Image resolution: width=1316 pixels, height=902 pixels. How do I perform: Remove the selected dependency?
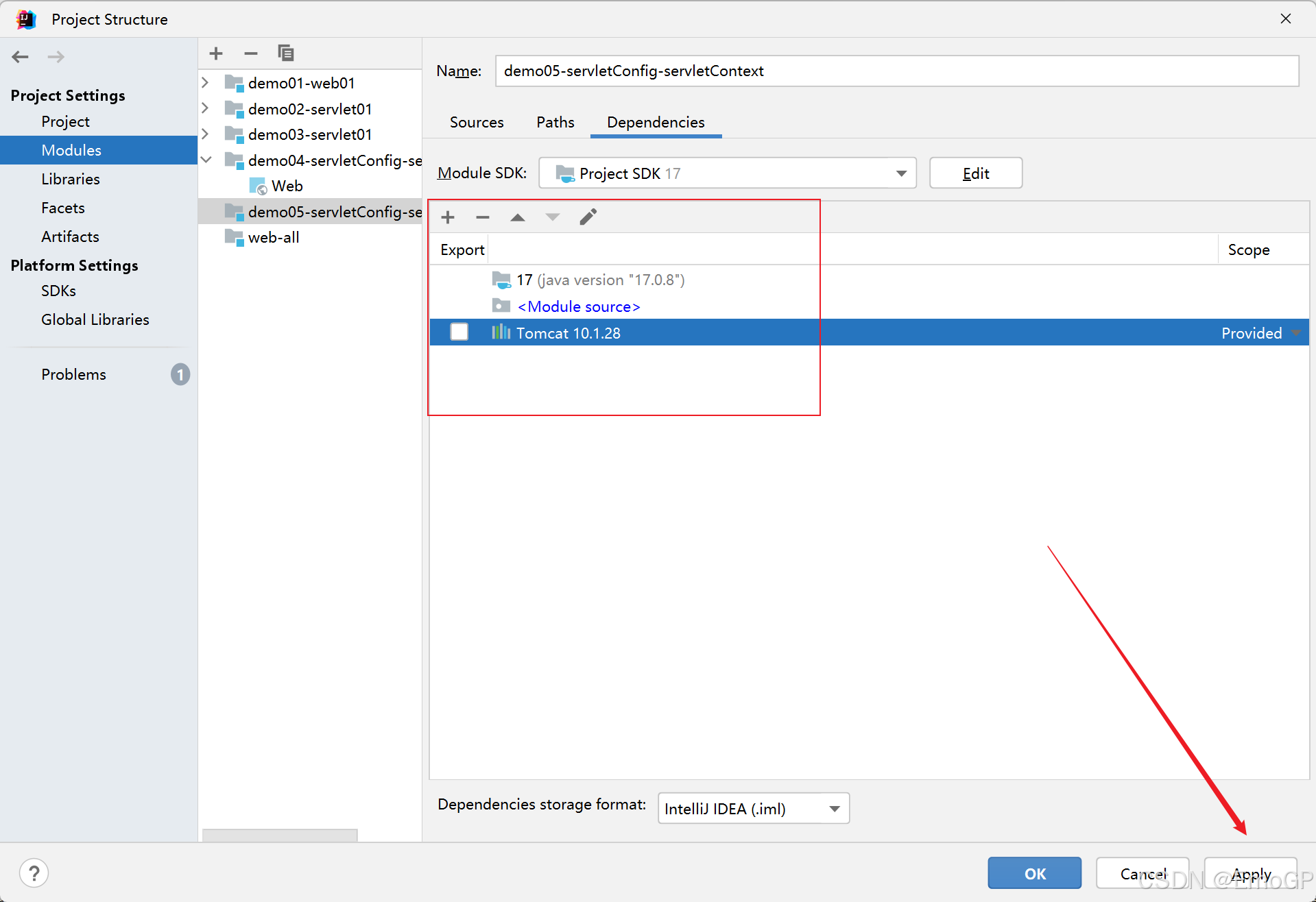click(x=483, y=217)
